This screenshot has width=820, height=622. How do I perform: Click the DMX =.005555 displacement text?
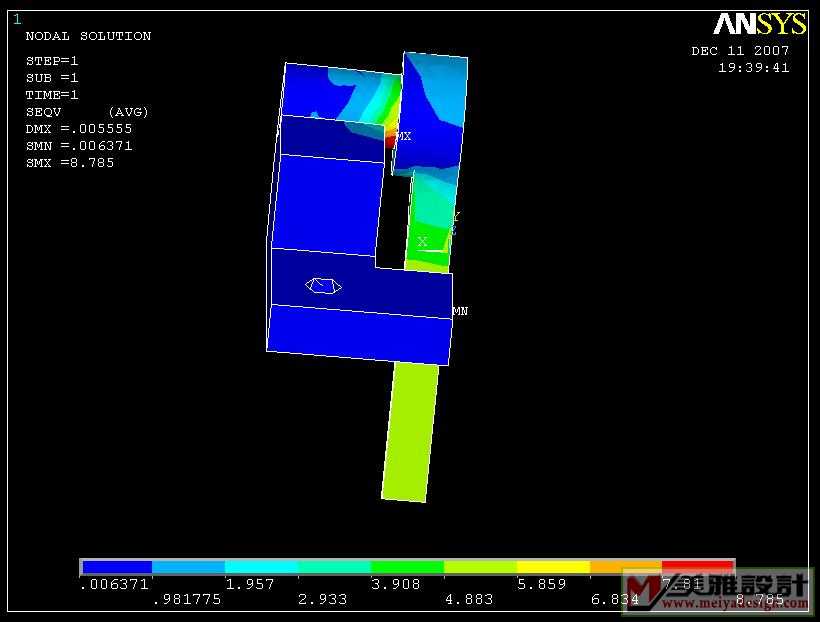click(x=79, y=128)
